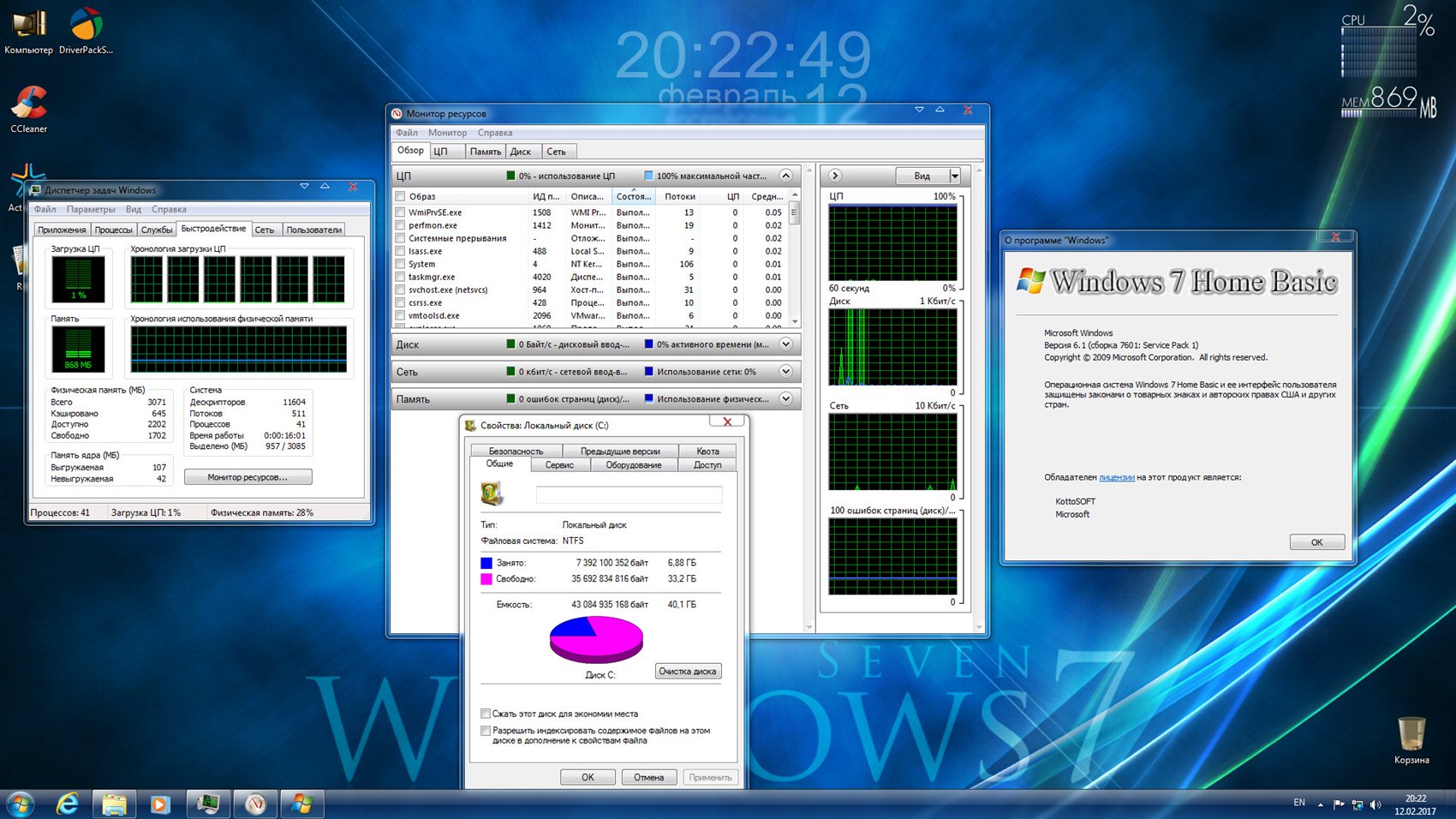Open the Корзина recycle bin icon
Viewport: 1456px width, 819px height.
[x=1411, y=741]
